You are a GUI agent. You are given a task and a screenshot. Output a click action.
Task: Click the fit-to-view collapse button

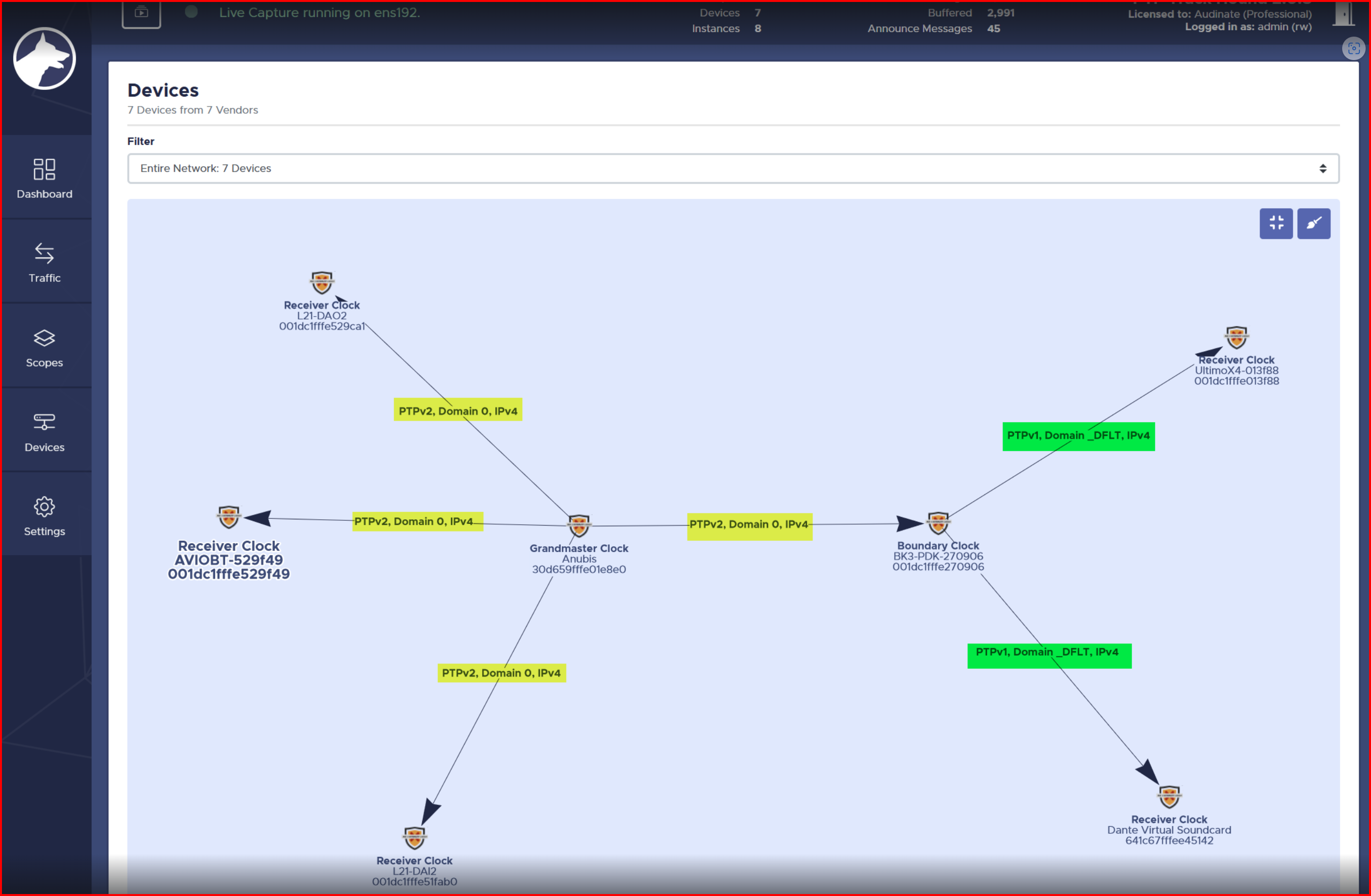(x=1276, y=223)
